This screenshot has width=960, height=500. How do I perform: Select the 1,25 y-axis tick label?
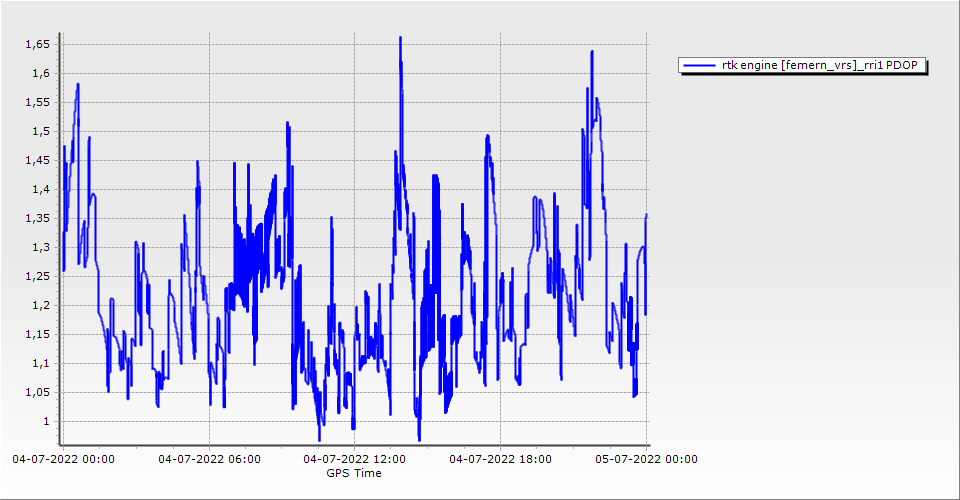(37, 276)
